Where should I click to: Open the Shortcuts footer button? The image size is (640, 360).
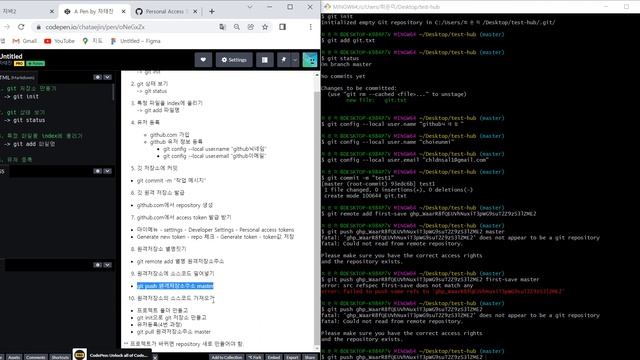coord(60,357)
